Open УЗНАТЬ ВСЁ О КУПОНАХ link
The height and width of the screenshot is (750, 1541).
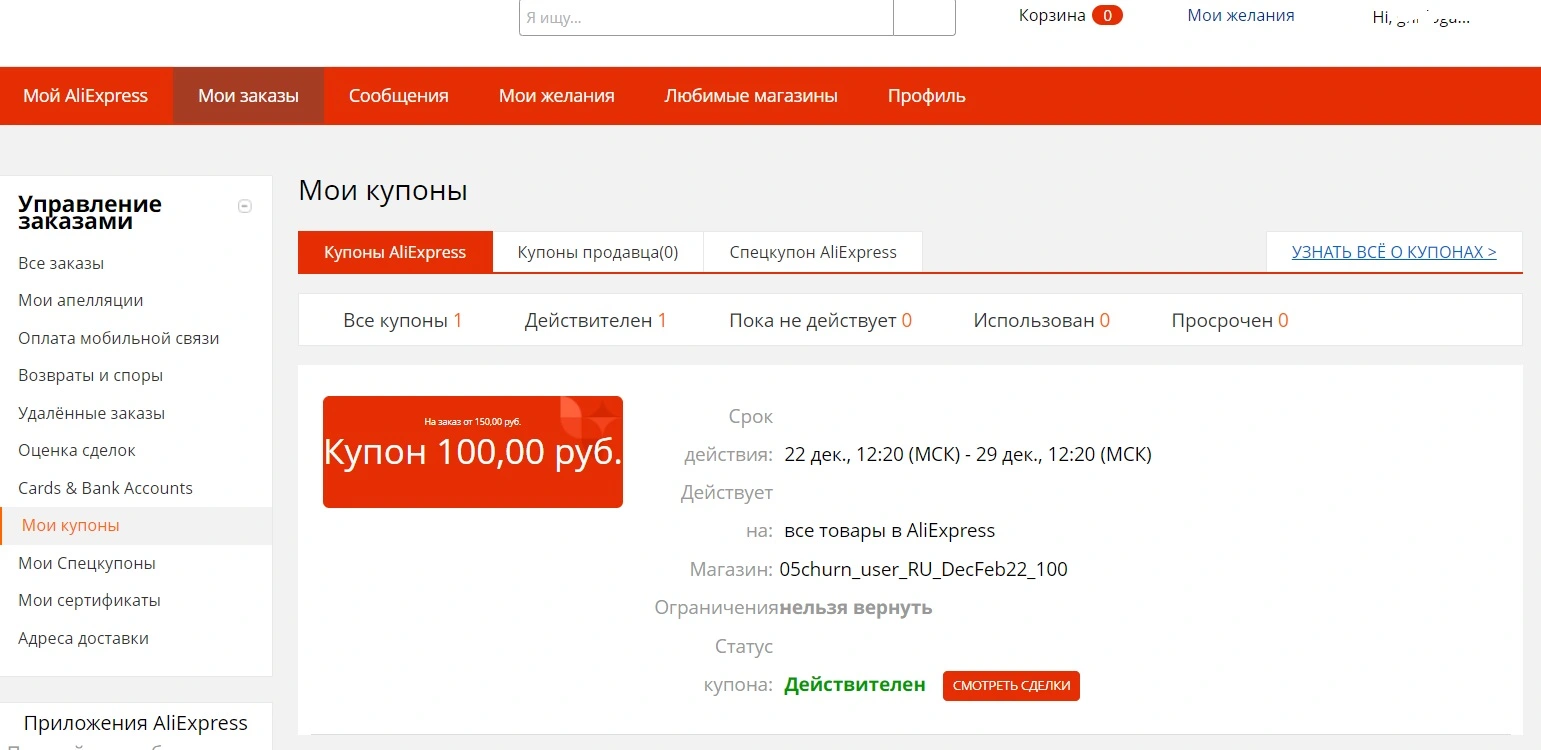pyautogui.click(x=1394, y=252)
